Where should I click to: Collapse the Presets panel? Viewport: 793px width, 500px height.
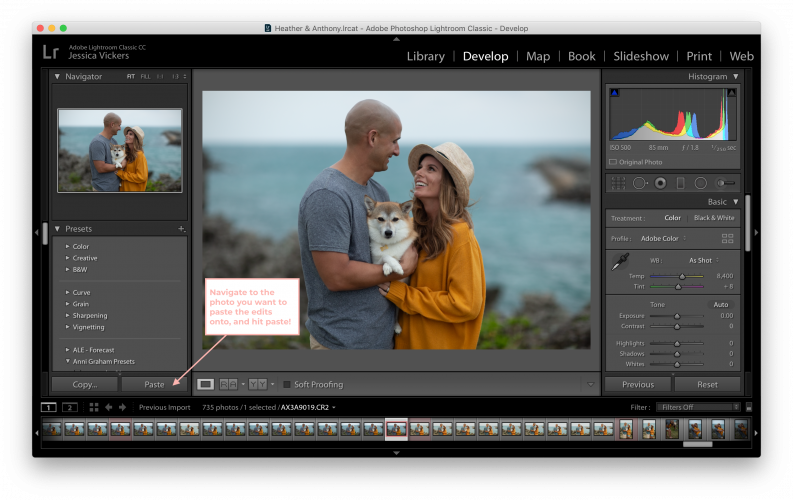click(x=57, y=229)
